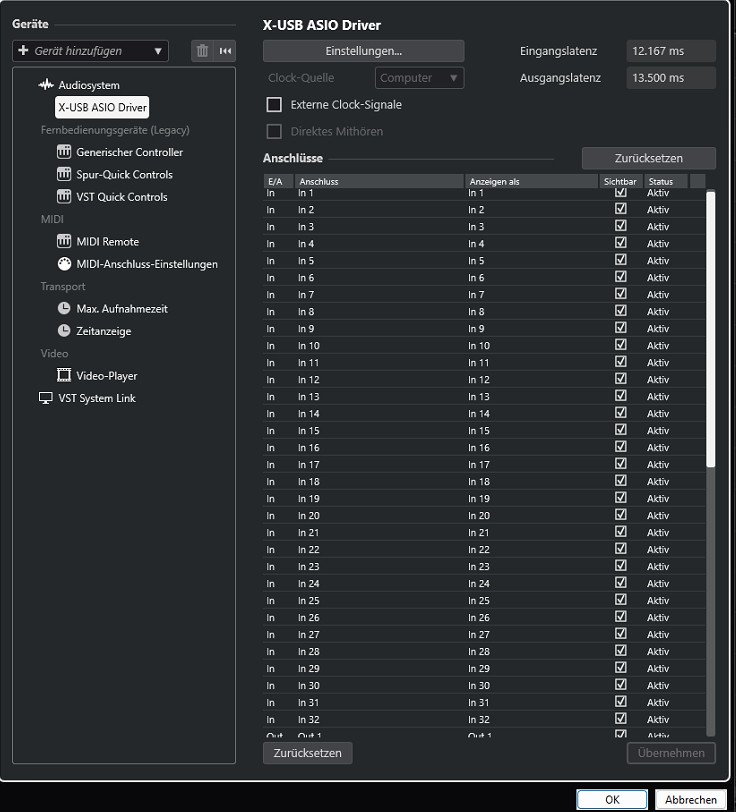Select Video-Player in the tree

pos(107,375)
